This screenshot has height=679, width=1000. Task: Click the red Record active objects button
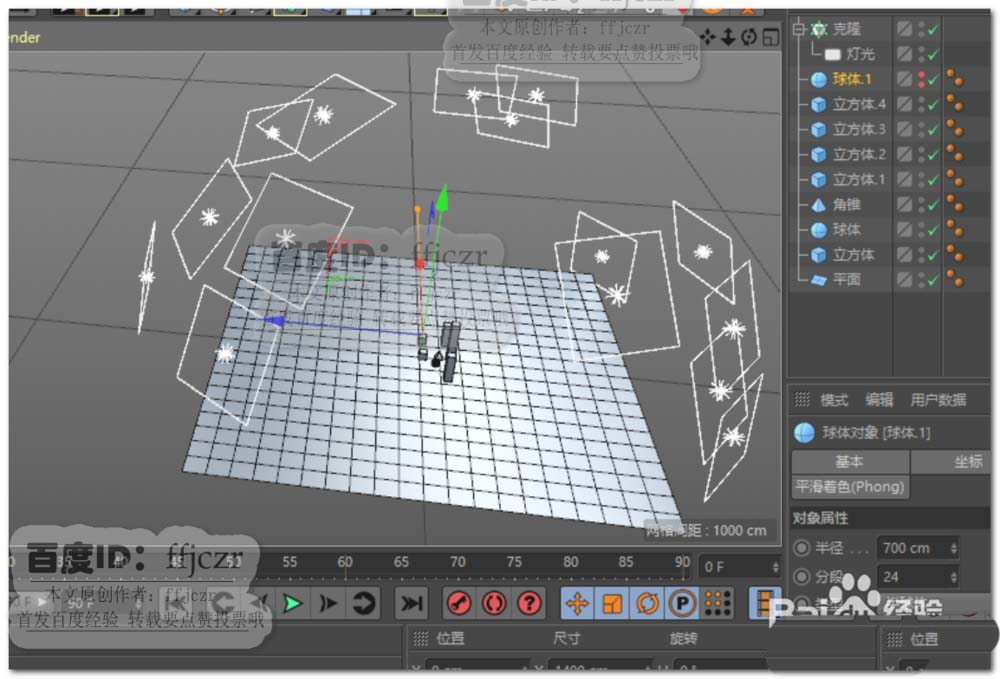click(459, 603)
